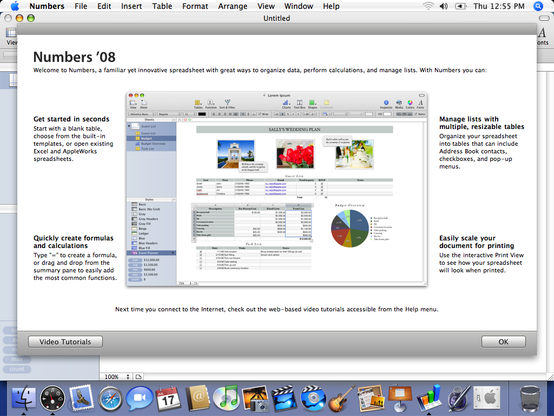Screen dimensions: 554x416
Task: Click the battery status icon
Action: coord(460,6)
